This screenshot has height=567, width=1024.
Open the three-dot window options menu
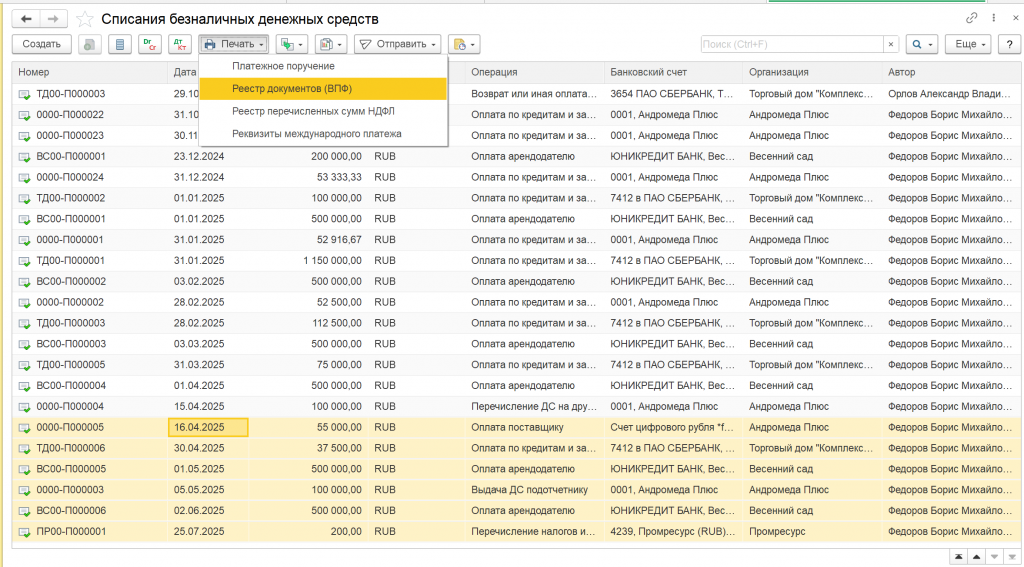tap(993, 18)
